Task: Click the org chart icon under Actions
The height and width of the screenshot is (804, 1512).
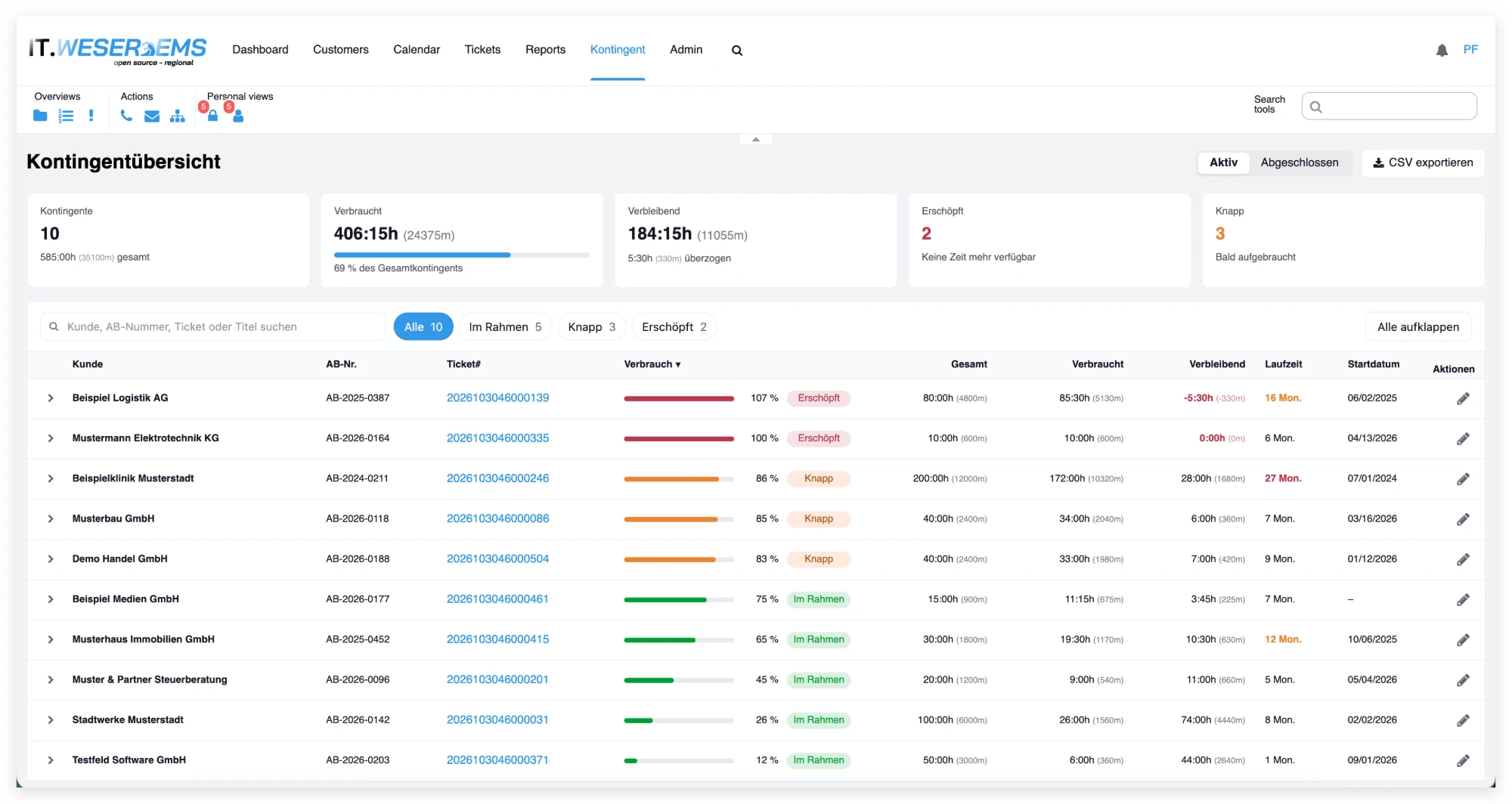Action: pyautogui.click(x=178, y=116)
